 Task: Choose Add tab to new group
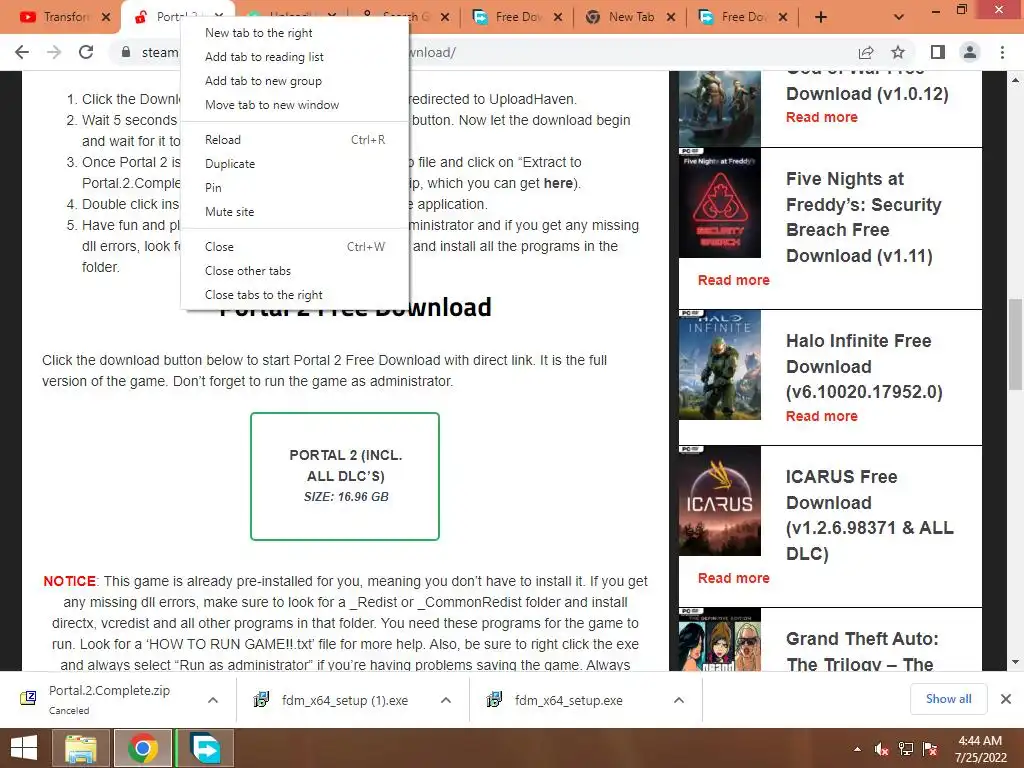[x=295, y=81]
